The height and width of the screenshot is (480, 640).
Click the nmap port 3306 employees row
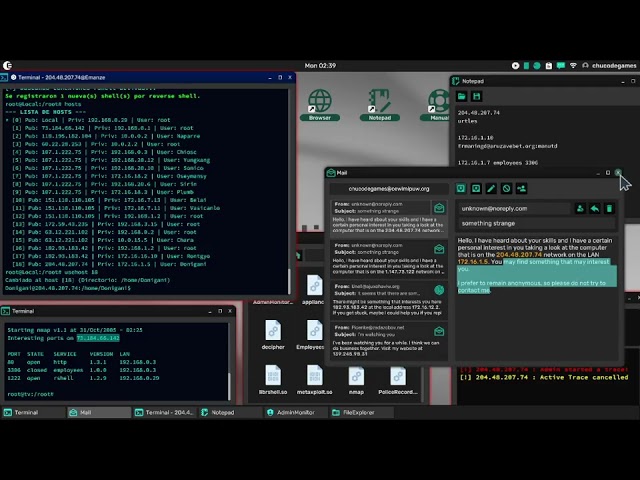coord(82,370)
